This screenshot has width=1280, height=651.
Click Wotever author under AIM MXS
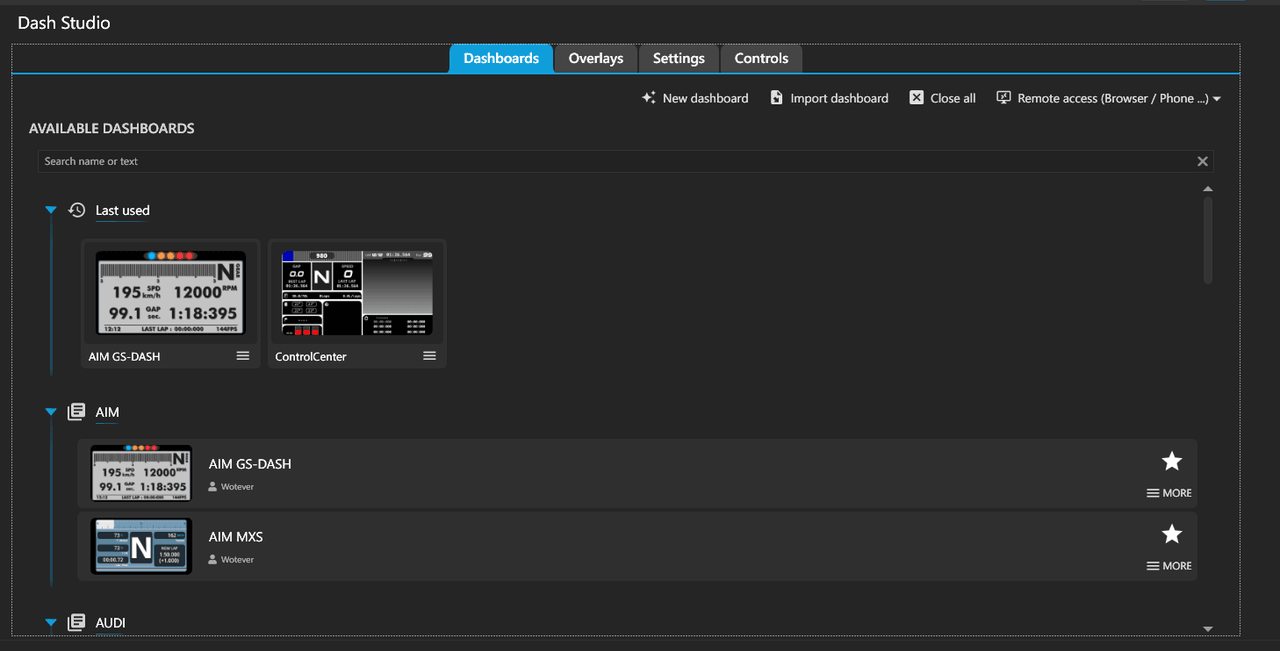click(x=231, y=560)
